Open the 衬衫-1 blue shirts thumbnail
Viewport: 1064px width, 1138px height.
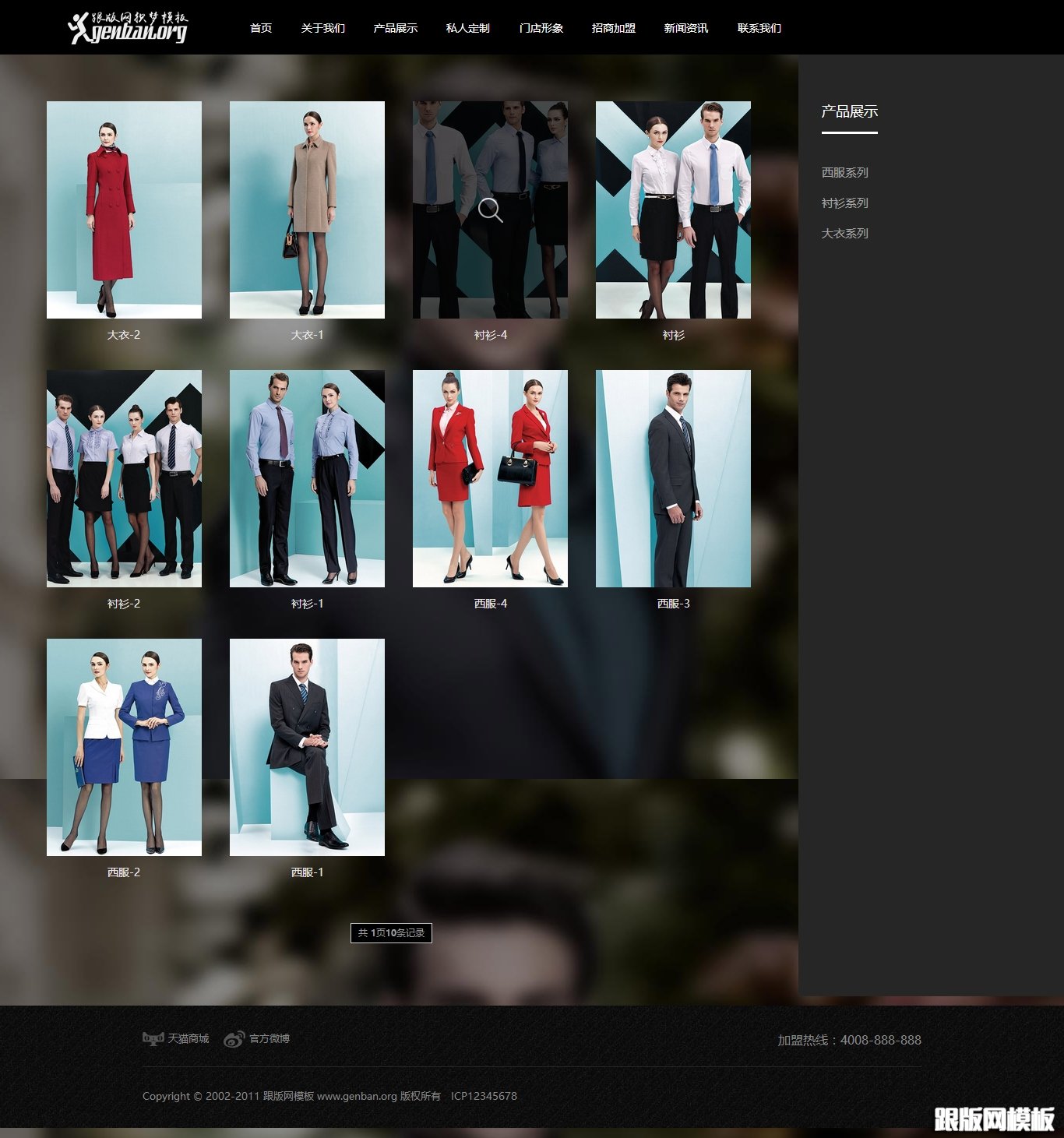(x=307, y=478)
